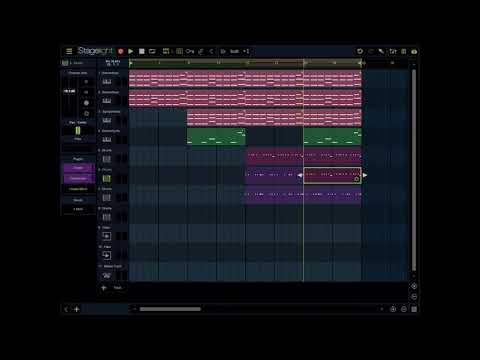Adjust the channel volume fader in inspector

(69, 91)
